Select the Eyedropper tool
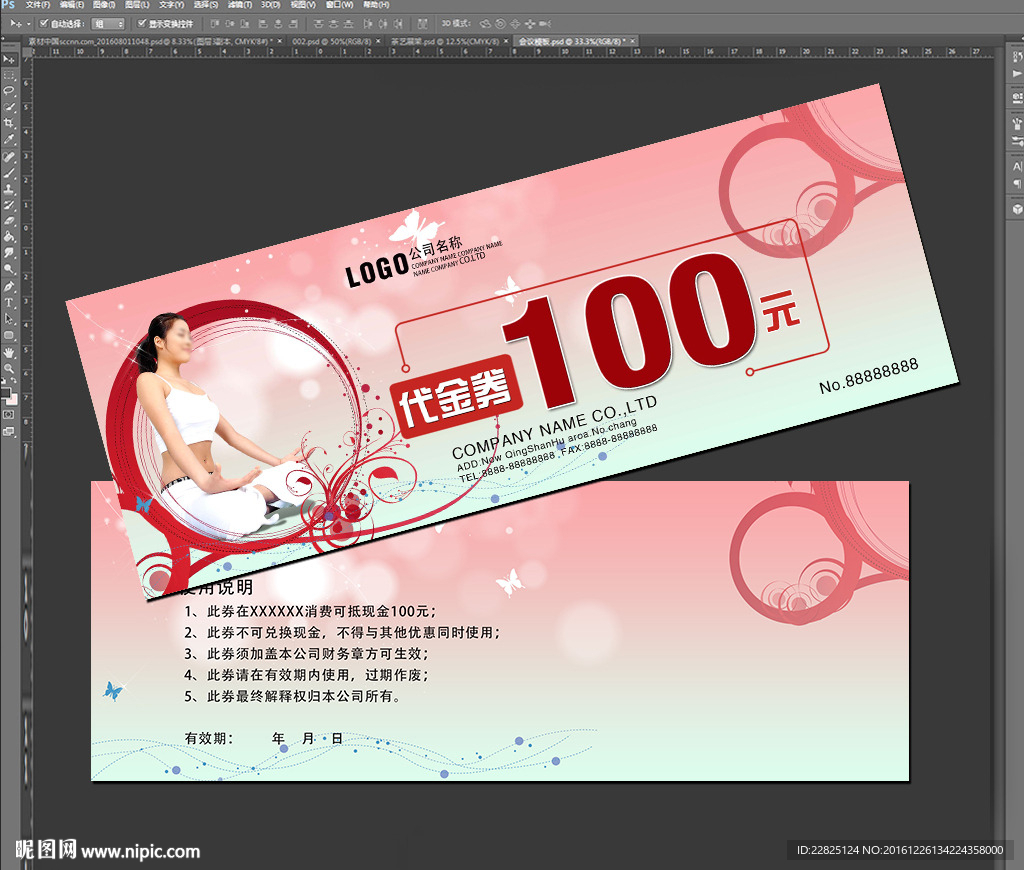This screenshot has width=1024, height=870. (x=9, y=139)
